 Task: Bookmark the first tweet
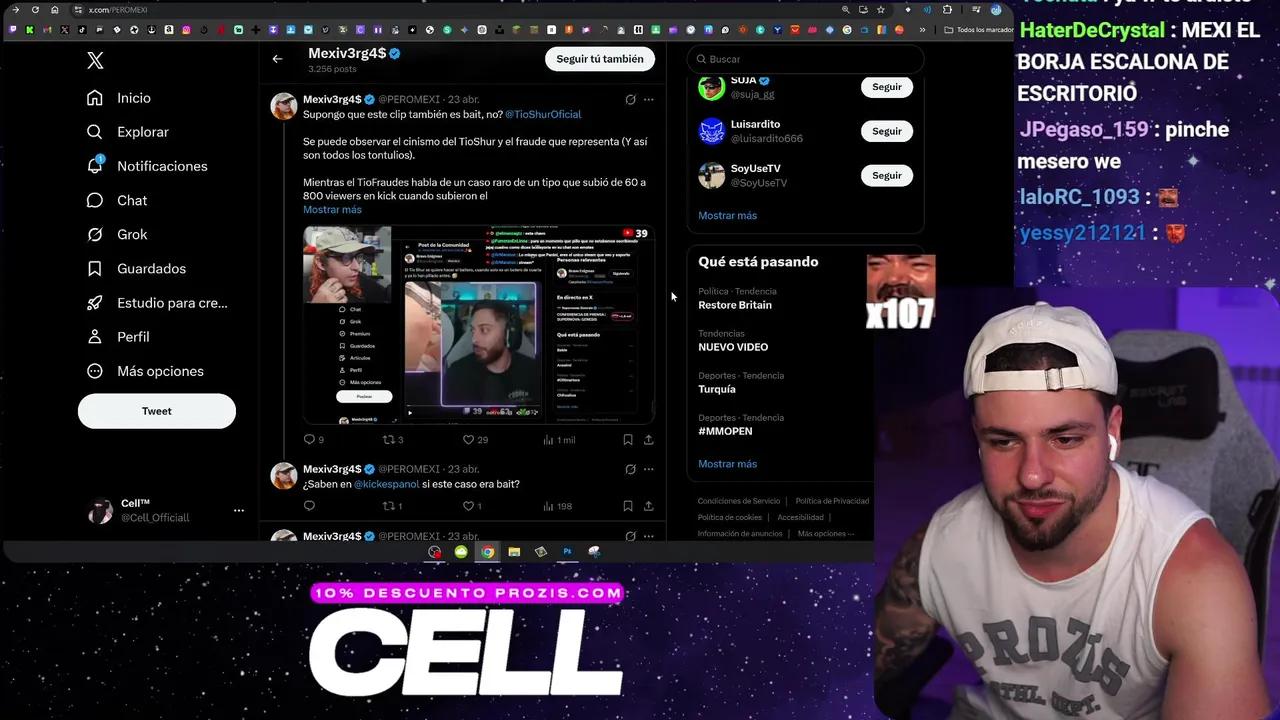[x=628, y=440]
